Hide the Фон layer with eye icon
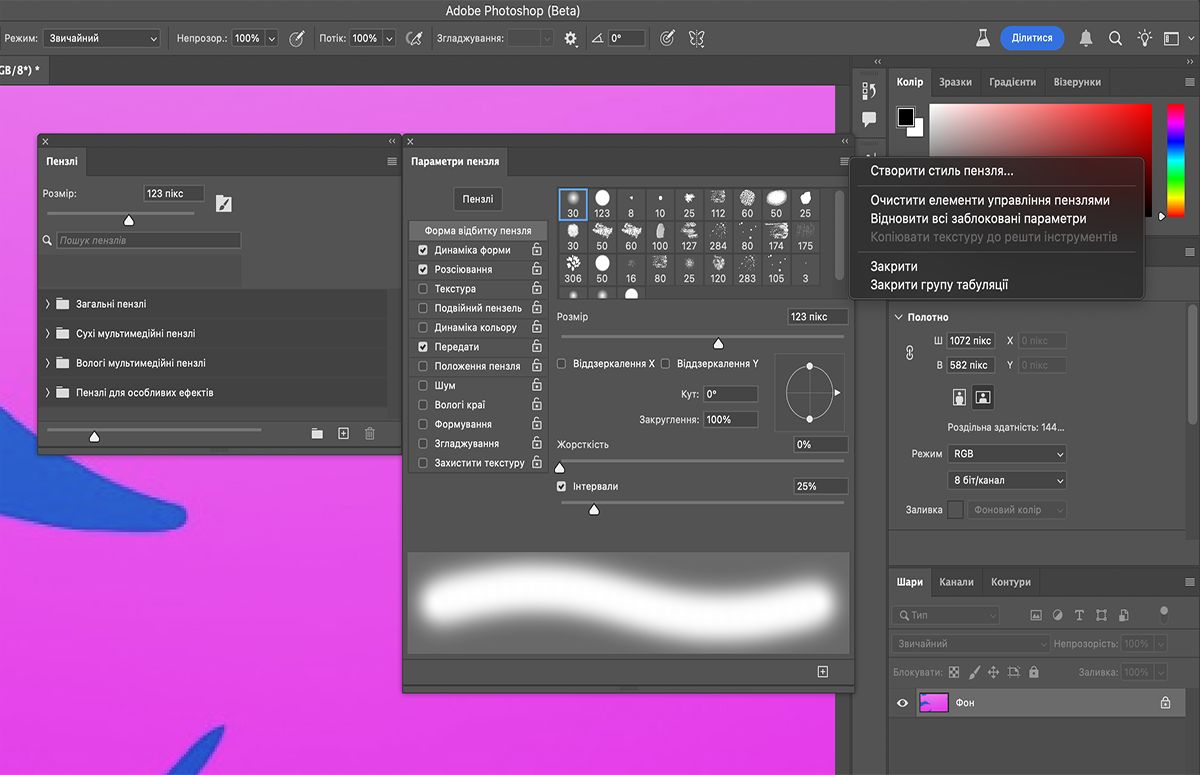The height and width of the screenshot is (775, 1200). click(x=902, y=703)
